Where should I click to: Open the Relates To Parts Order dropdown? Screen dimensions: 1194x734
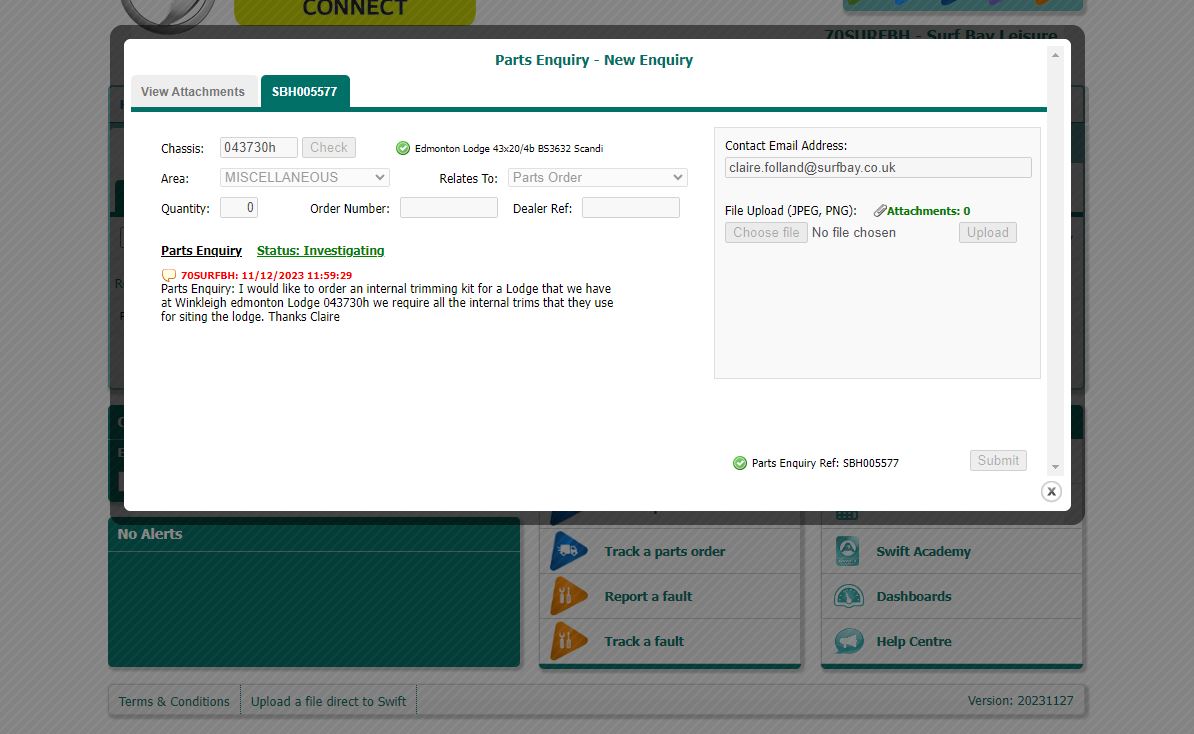point(597,177)
